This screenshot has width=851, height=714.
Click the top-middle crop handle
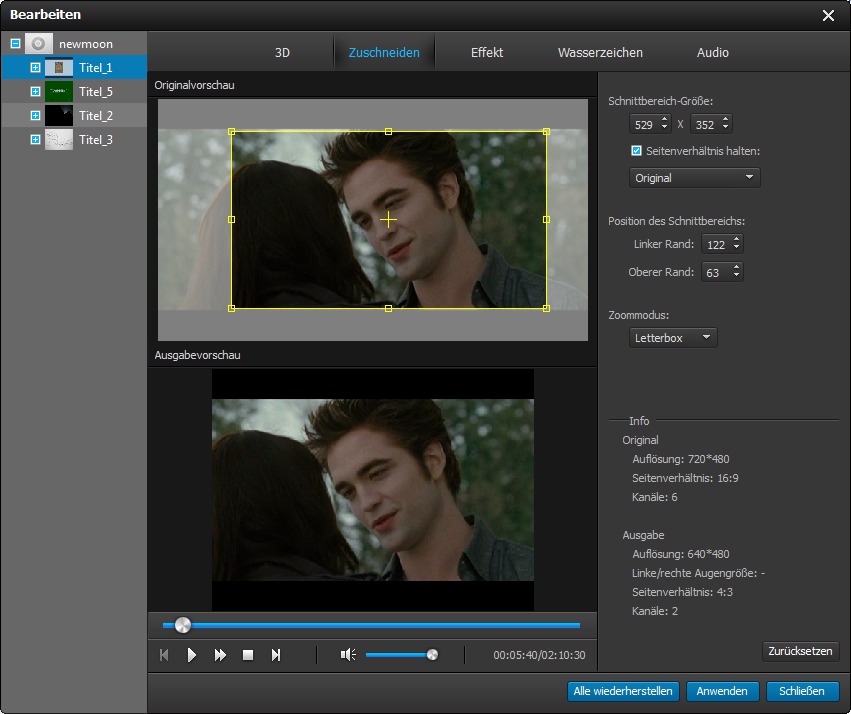tap(388, 131)
